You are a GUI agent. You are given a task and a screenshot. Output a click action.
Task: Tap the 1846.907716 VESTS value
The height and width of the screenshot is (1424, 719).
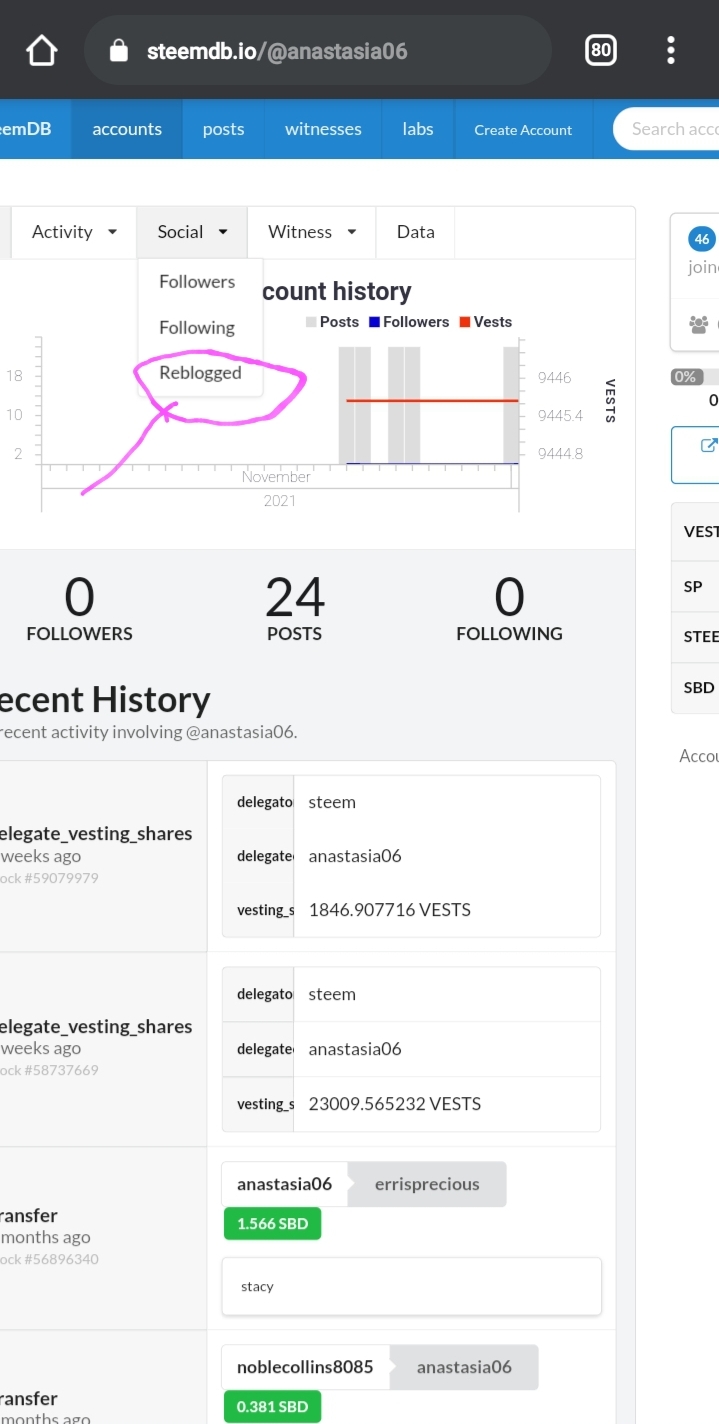[390, 910]
